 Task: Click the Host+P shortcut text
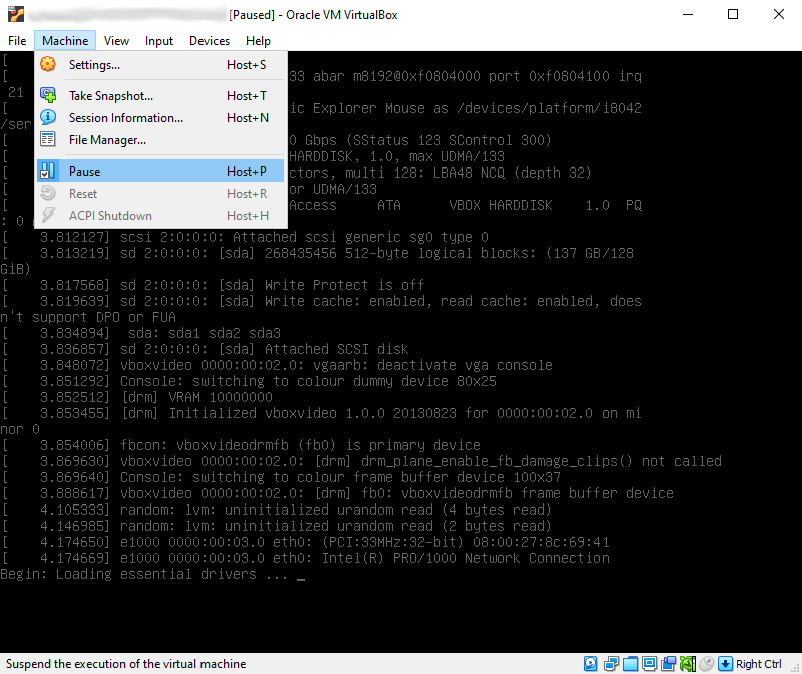click(247, 171)
